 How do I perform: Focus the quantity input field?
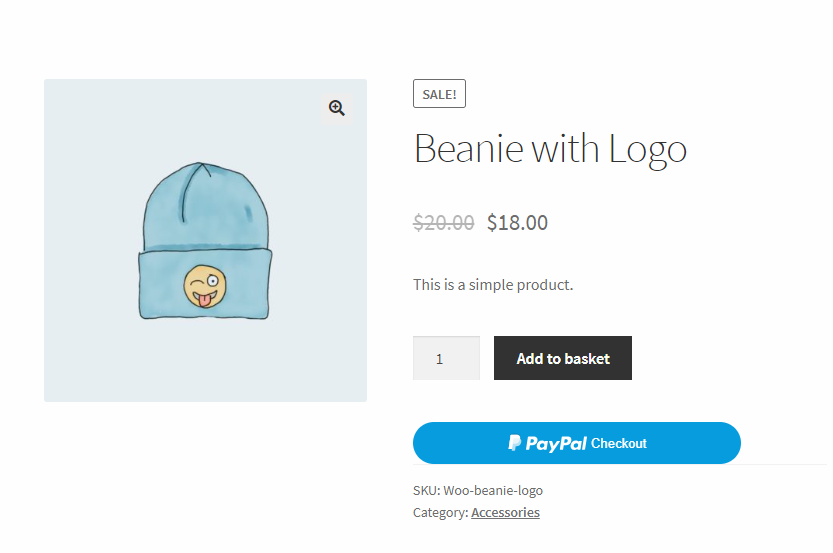point(446,358)
